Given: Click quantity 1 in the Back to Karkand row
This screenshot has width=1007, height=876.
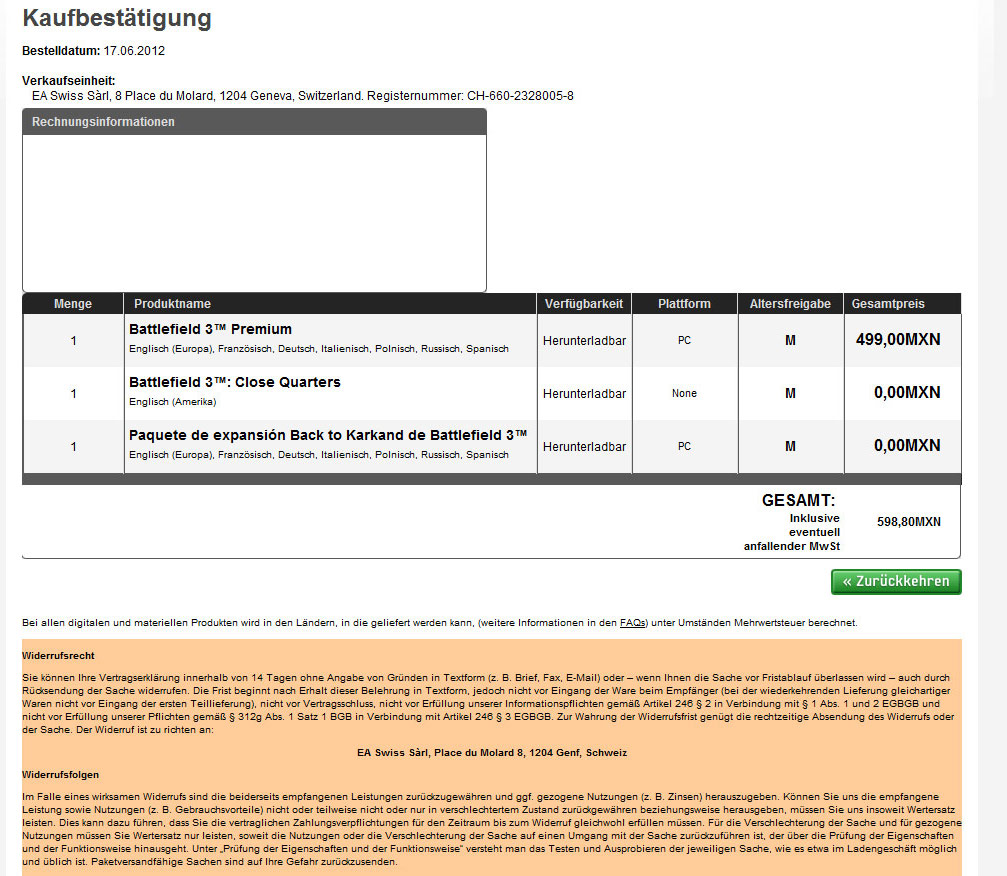Looking at the screenshot, I should click(73, 446).
